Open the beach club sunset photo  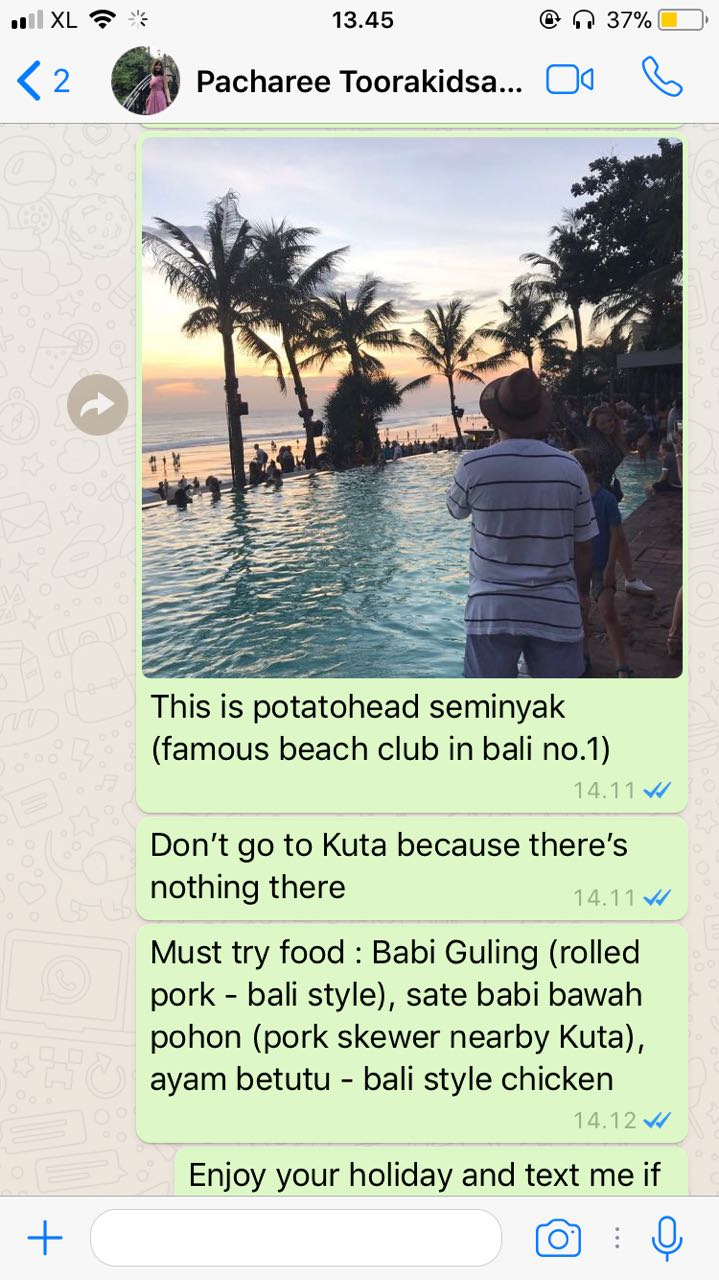click(412, 408)
